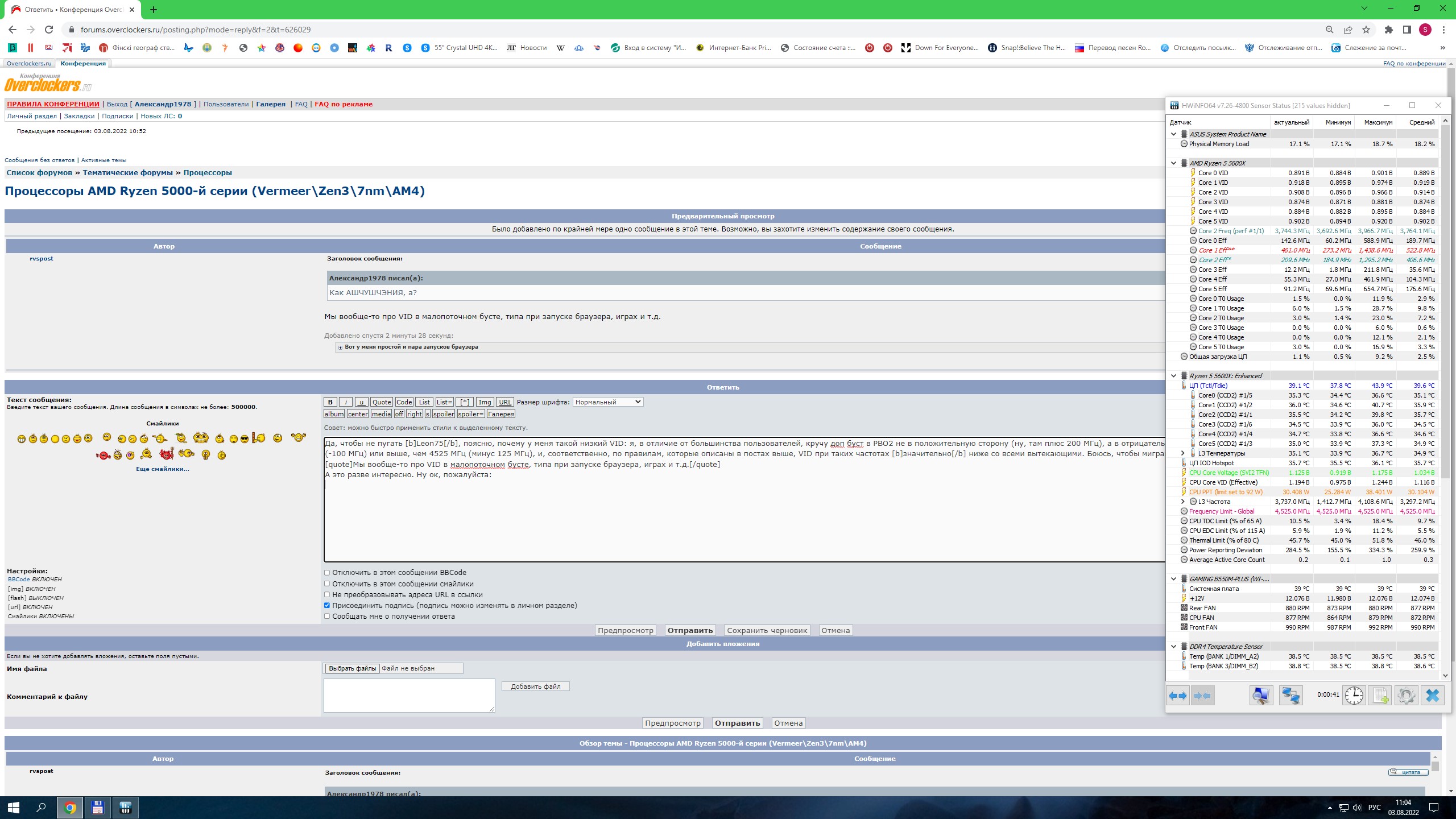Click the HWiNFO expand columns arrows icon
This screenshot has width=1456, height=819.
coord(1178,696)
